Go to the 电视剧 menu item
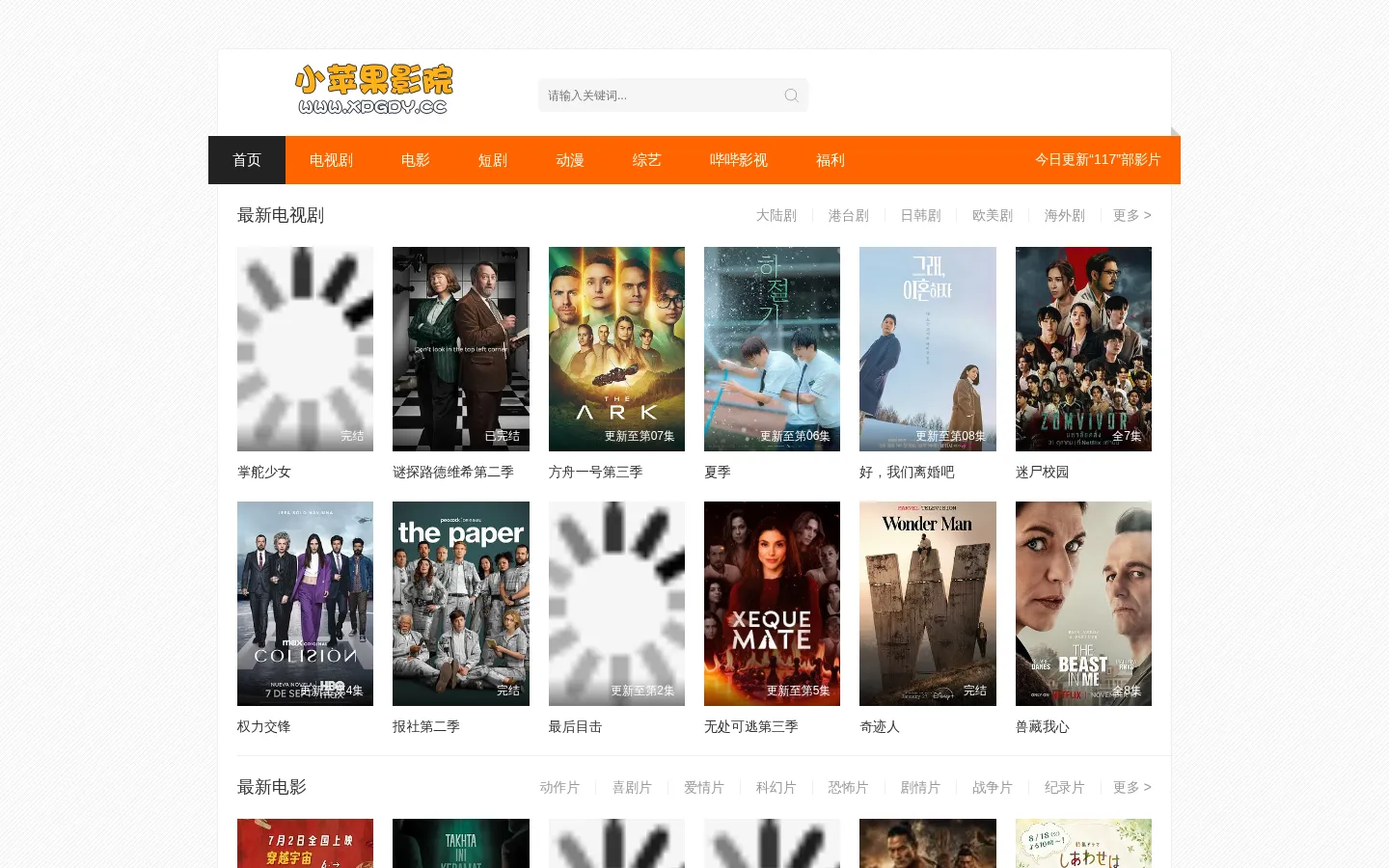Viewport: 1389px width, 868px height. tap(331, 160)
